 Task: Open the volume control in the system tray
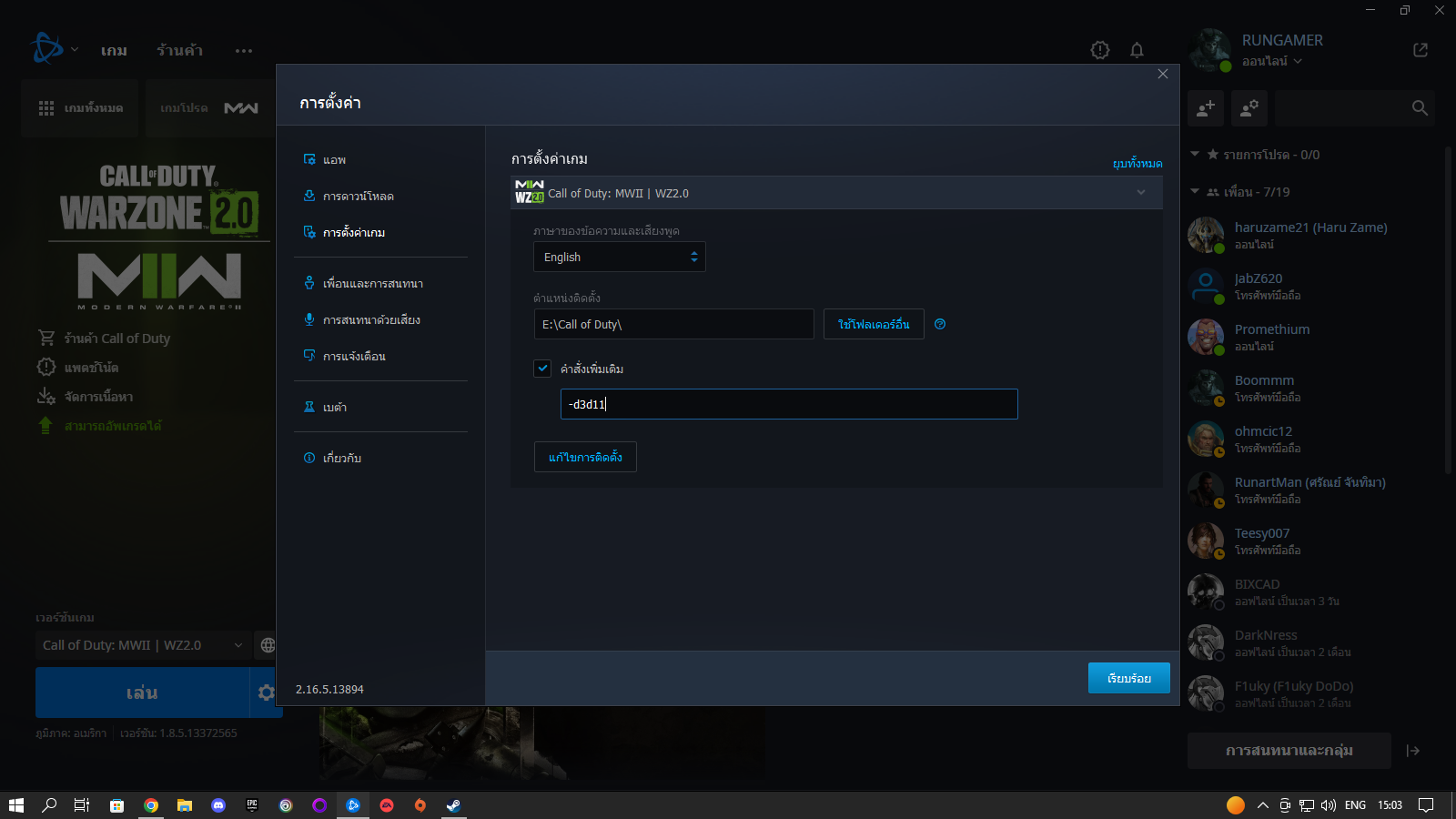(x=1329, y=805)
